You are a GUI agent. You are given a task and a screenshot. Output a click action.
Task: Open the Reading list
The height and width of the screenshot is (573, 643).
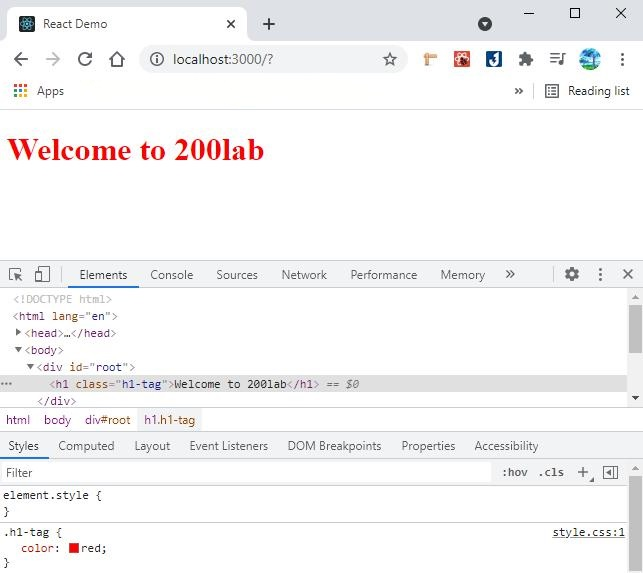coord(587,91)
